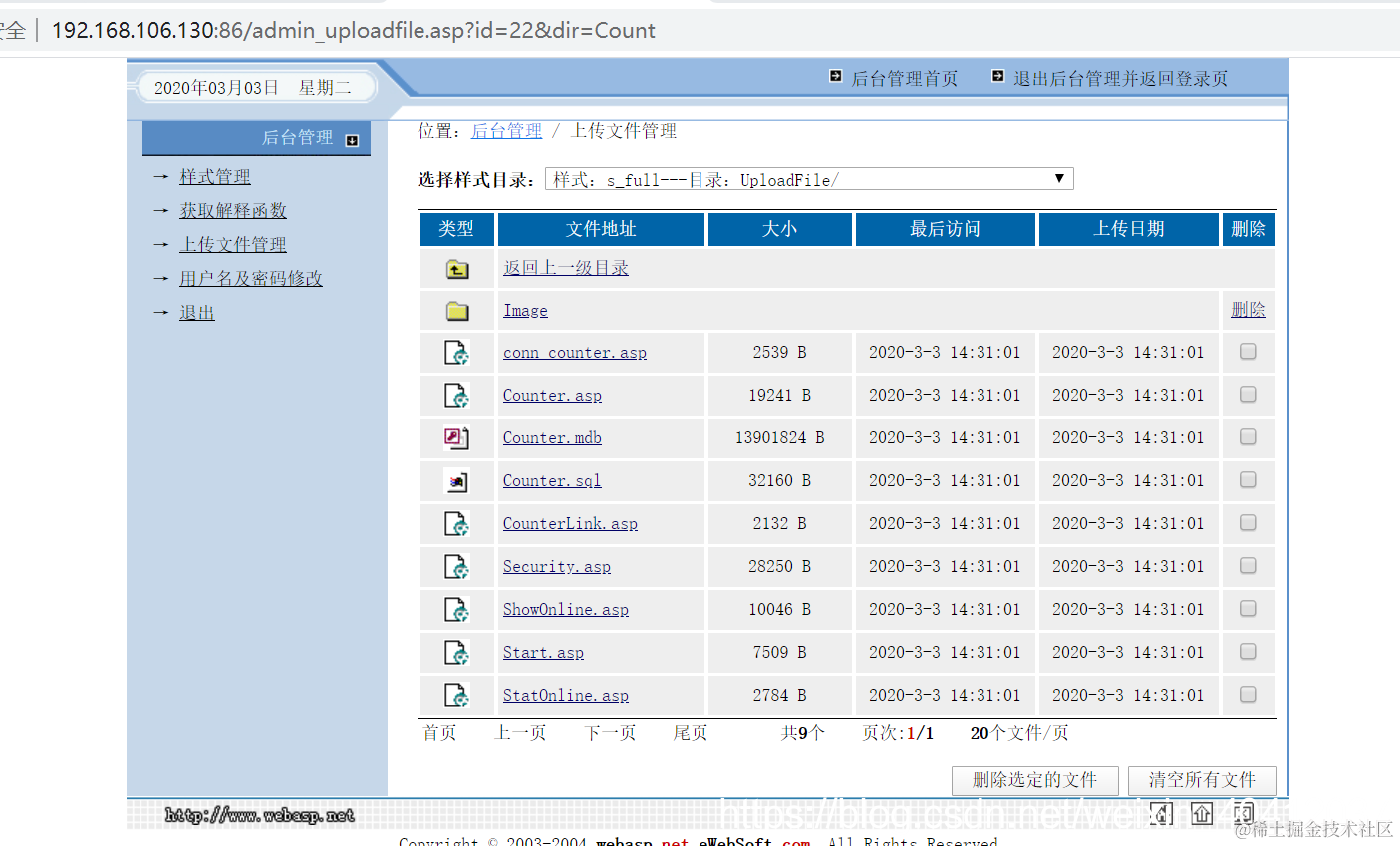Screen dimensions: 1400x846
Task: Open the ShowOnline.asp file link
Action: point(566,610)
